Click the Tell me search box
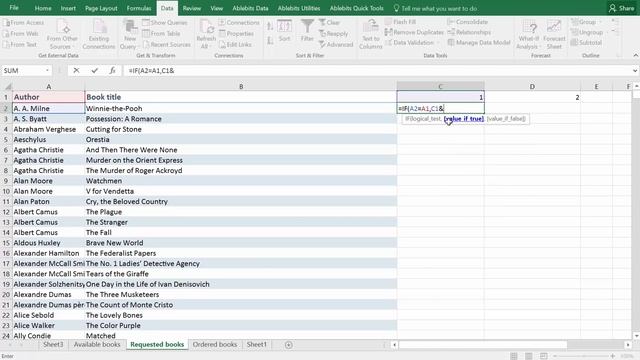The height and width of the screenshot is (360, 640). 435,8
